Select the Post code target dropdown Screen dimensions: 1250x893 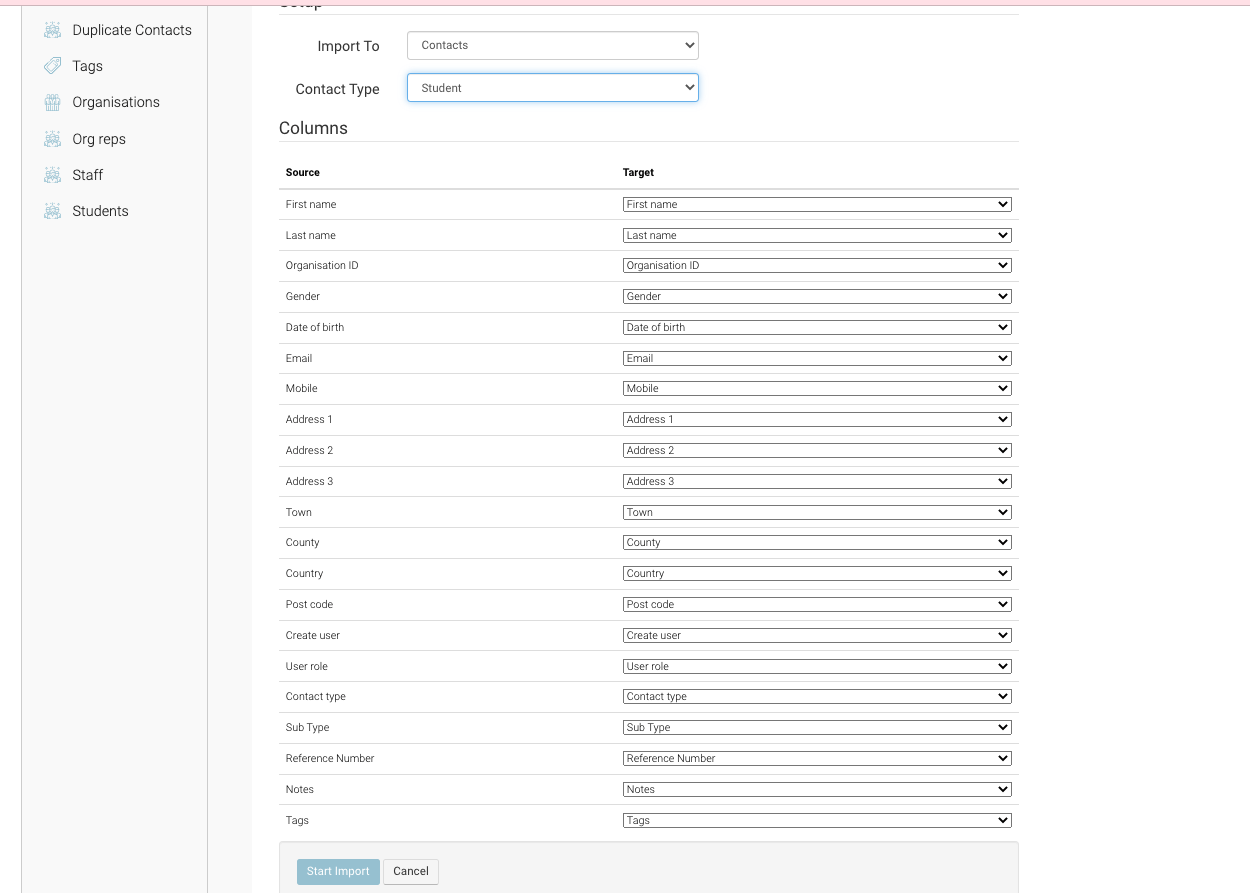(x=816, y=604)
